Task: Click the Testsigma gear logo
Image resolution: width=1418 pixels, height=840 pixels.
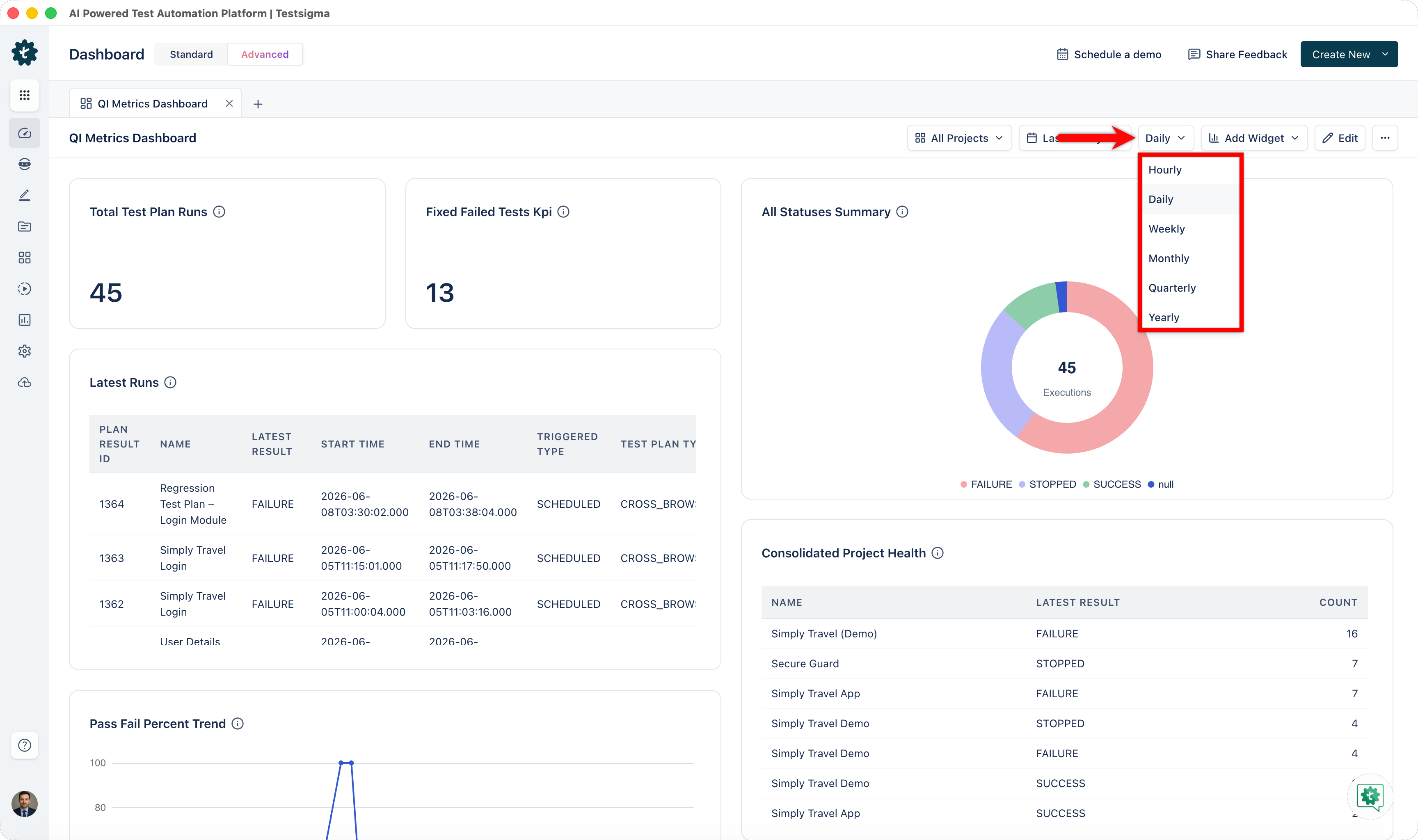Action: [24, 53]
